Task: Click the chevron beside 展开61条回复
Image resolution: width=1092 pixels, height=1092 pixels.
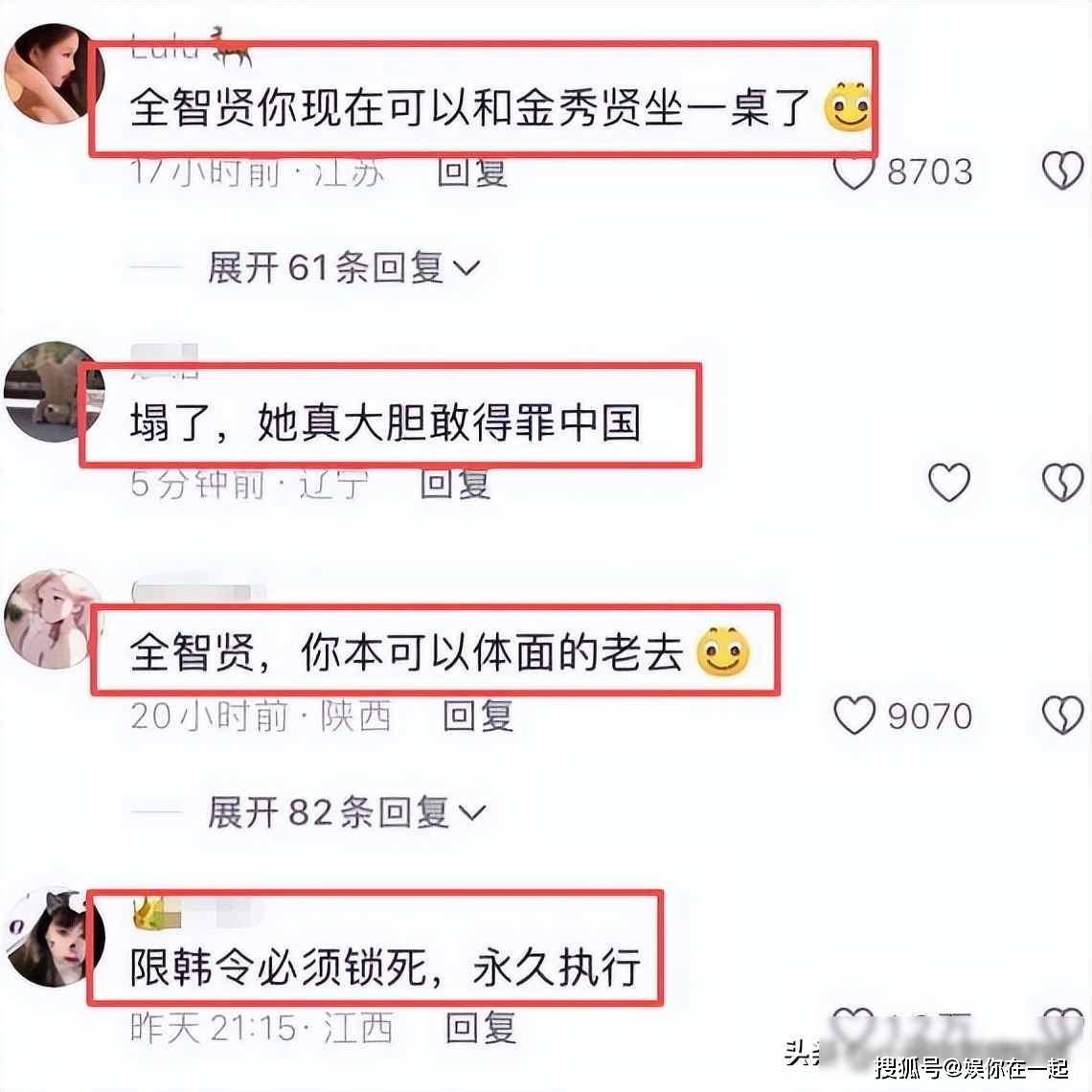Action: tap(466, 267)
